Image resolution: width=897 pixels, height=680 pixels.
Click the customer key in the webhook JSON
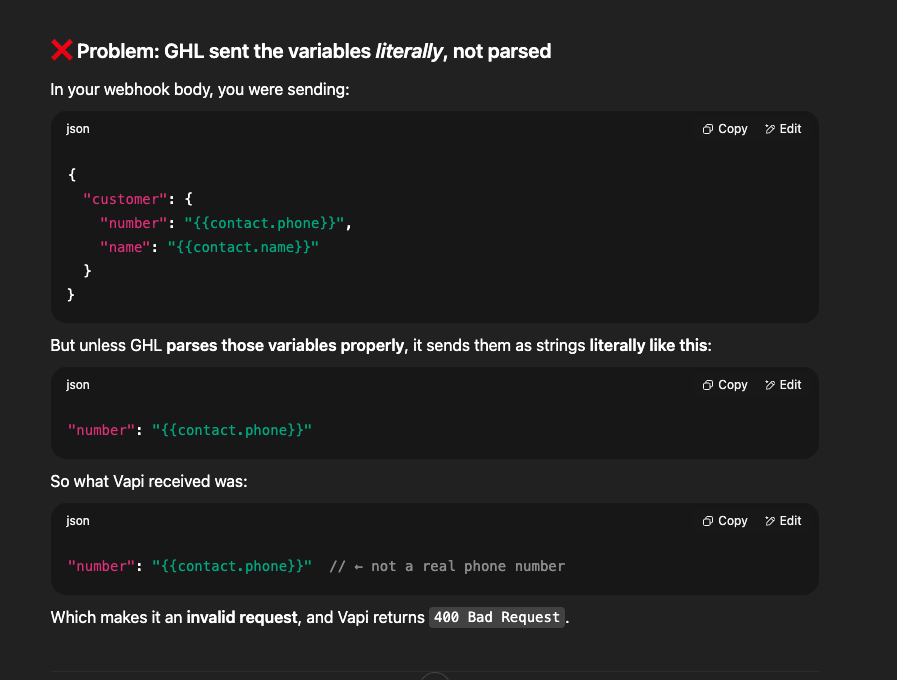pos(125,198)
